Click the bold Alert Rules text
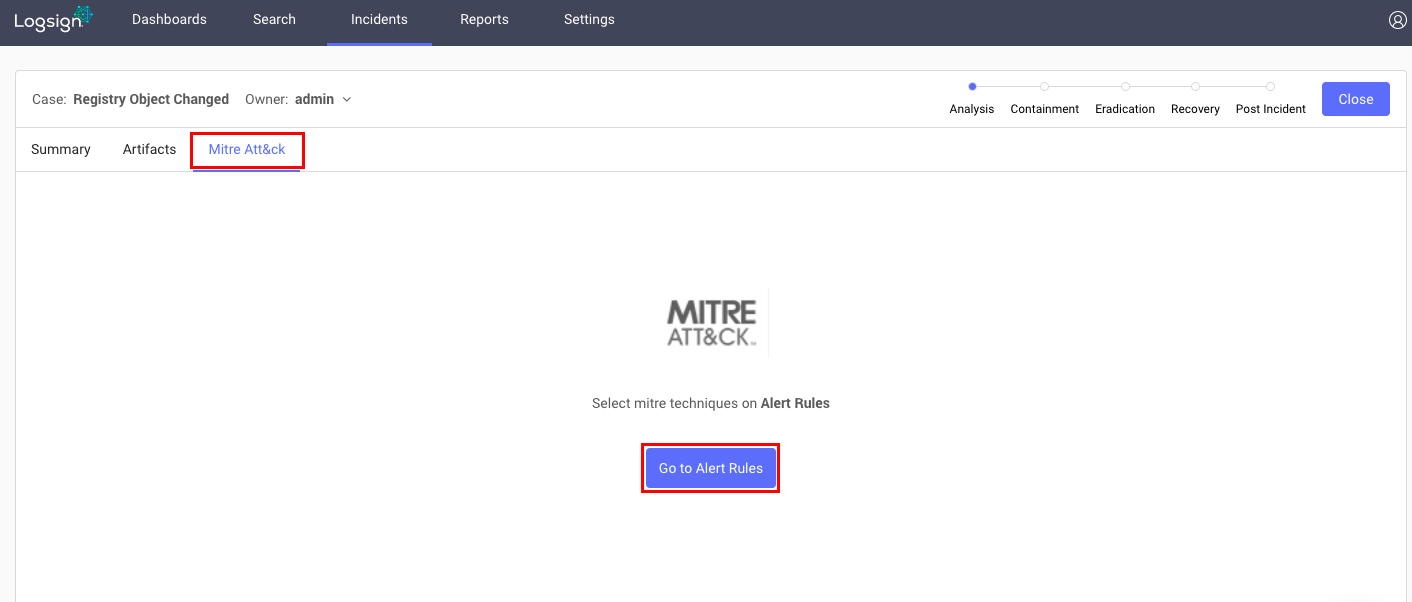The width and height of the screenshot is (1412, 602). (795, 404)
